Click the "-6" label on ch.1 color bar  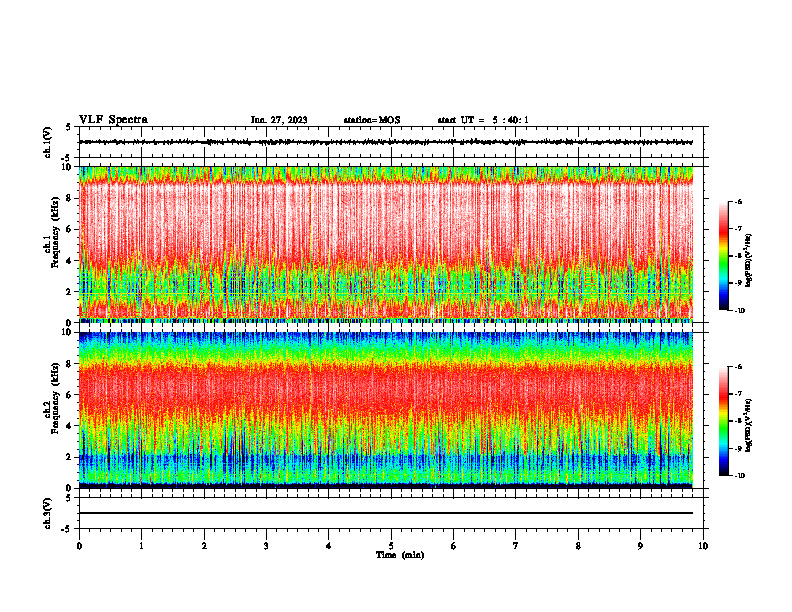[738, 201]
